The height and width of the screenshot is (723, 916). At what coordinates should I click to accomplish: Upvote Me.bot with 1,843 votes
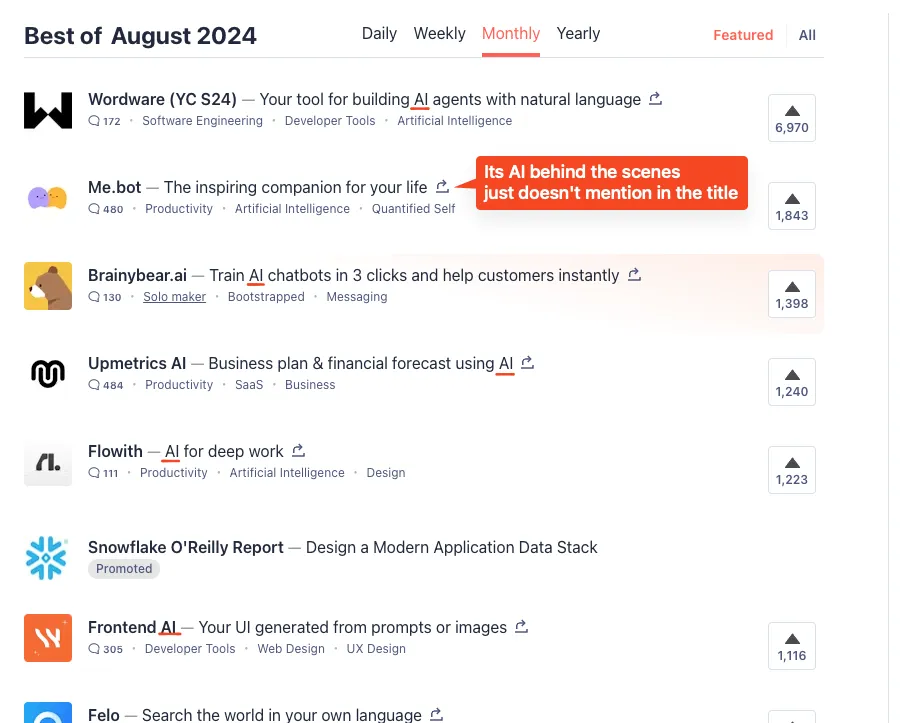[792, 206]
